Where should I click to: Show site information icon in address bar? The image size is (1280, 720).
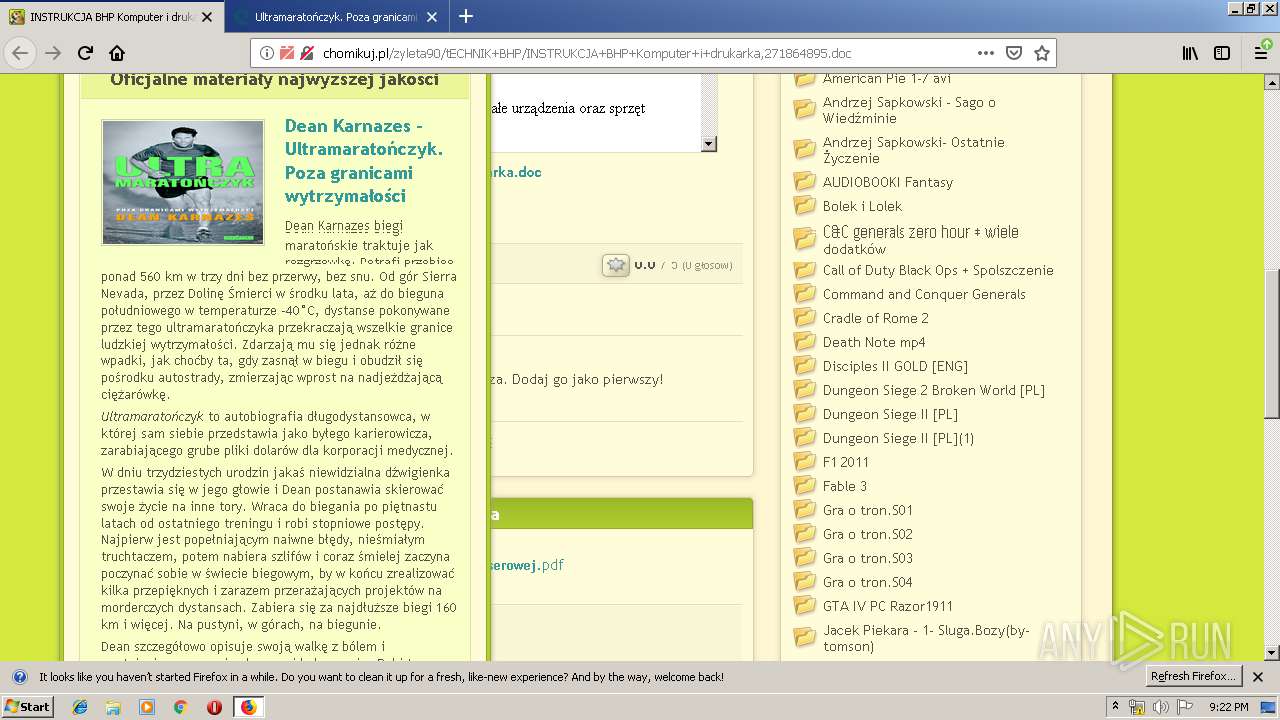click(x=266, y=53)
